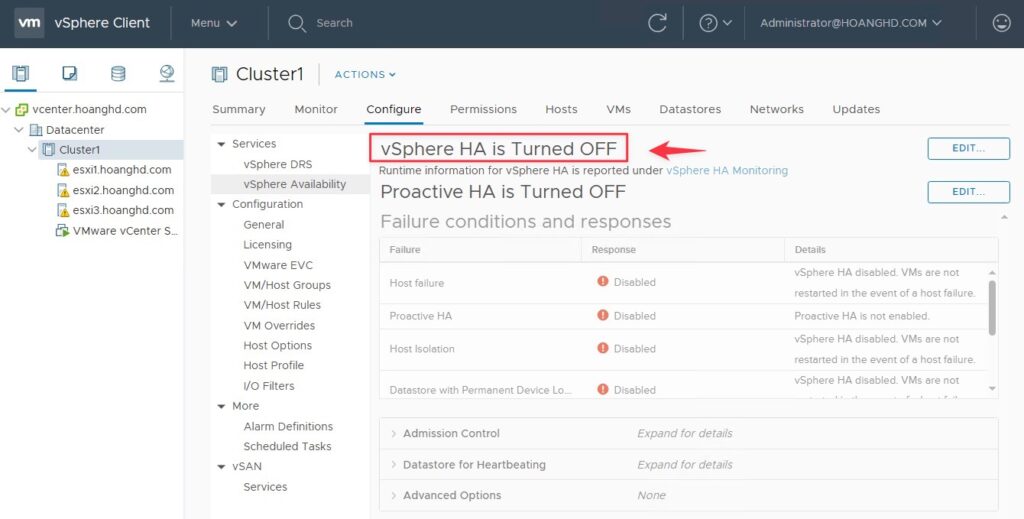Switch to Networking inventory view
This screenshot has width=1024, height=519.
click(x=167, y=73)
